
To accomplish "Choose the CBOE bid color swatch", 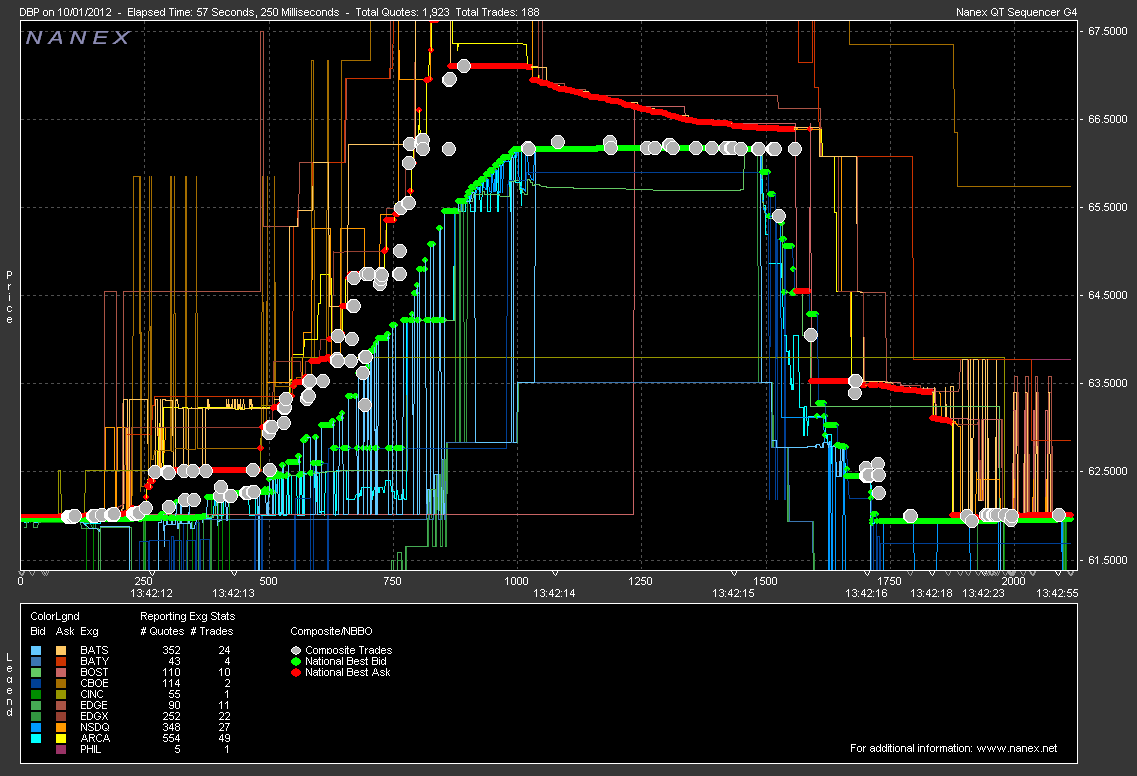I will pyautogui.click(x=36, y=683).
